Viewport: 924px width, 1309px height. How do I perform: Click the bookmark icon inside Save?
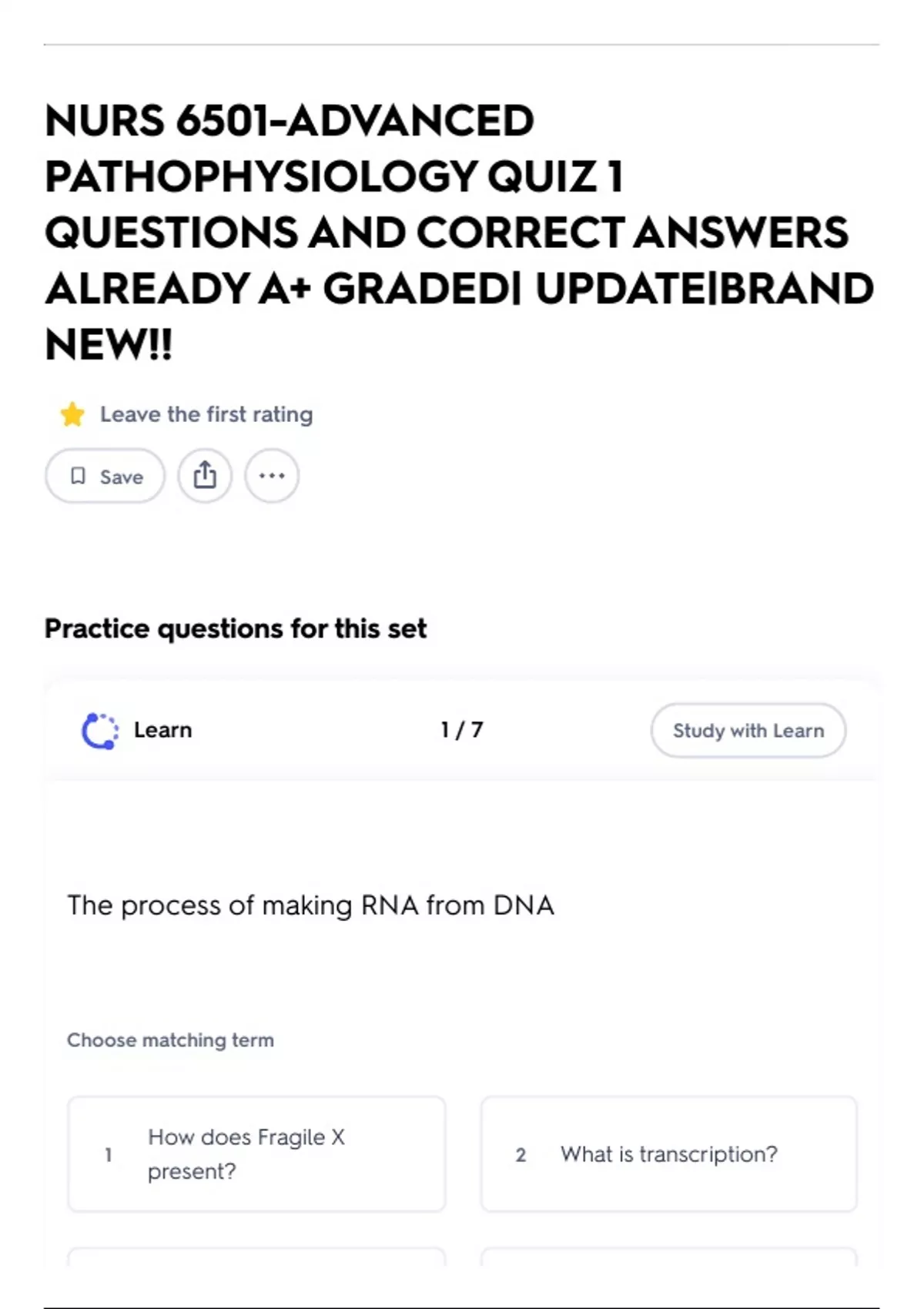78,476
